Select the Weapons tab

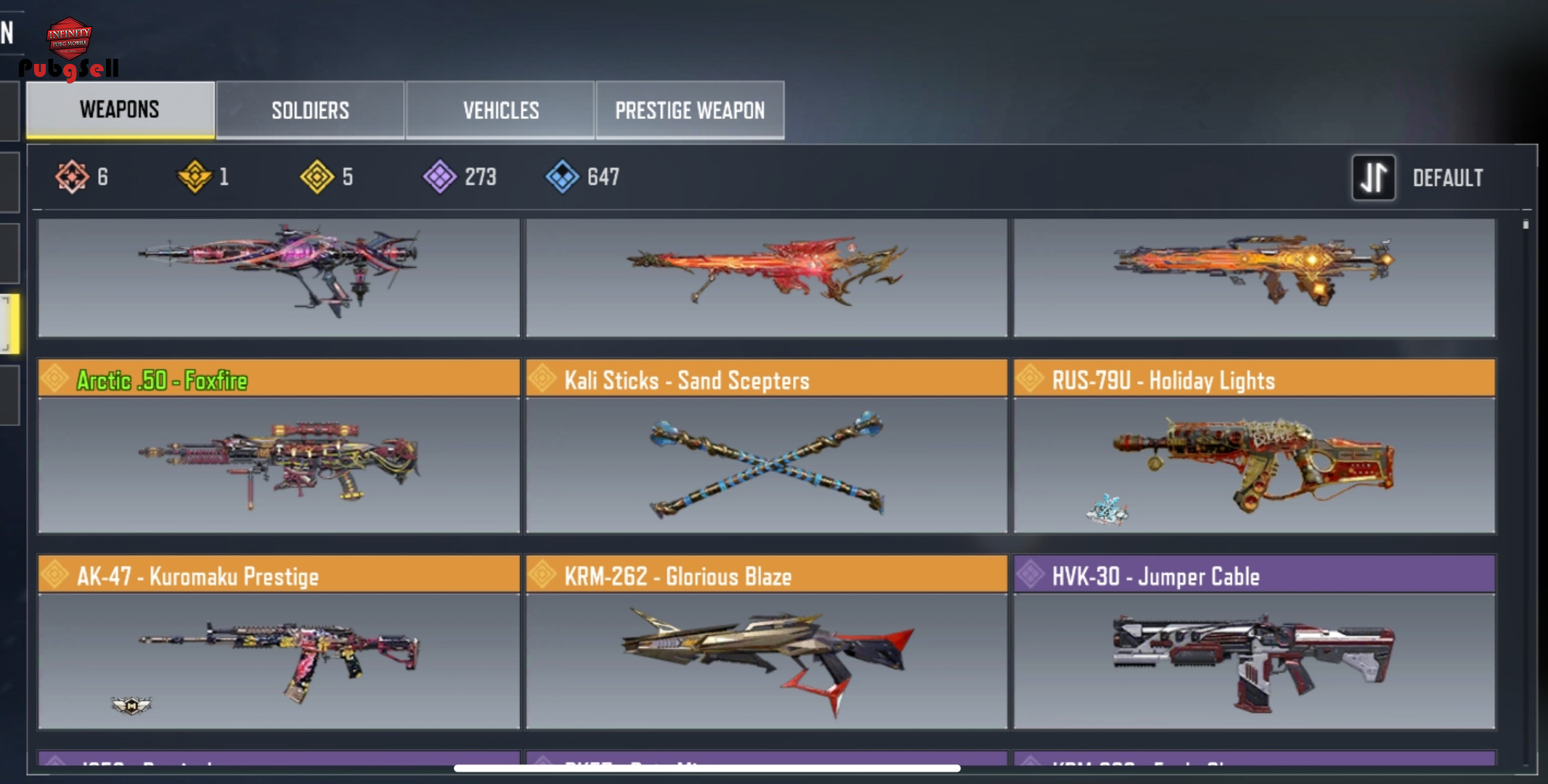(x=120, y=110)
